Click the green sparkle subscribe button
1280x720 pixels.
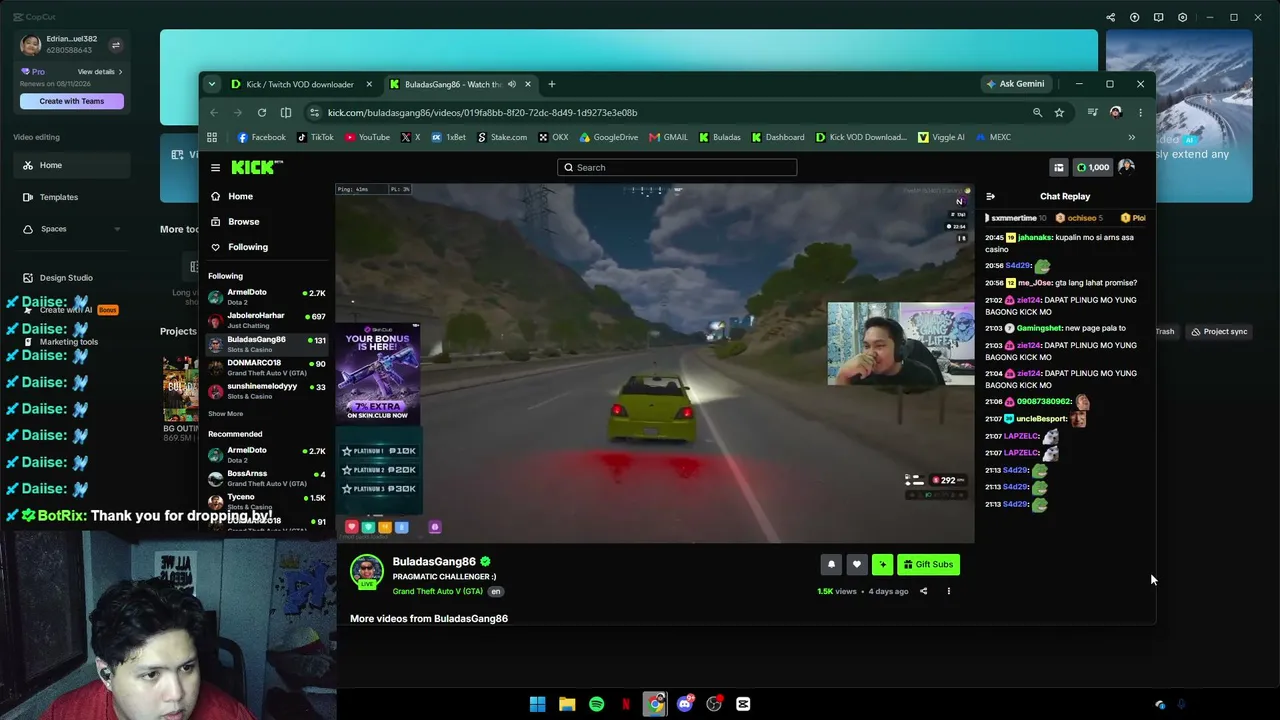(882, 564)
